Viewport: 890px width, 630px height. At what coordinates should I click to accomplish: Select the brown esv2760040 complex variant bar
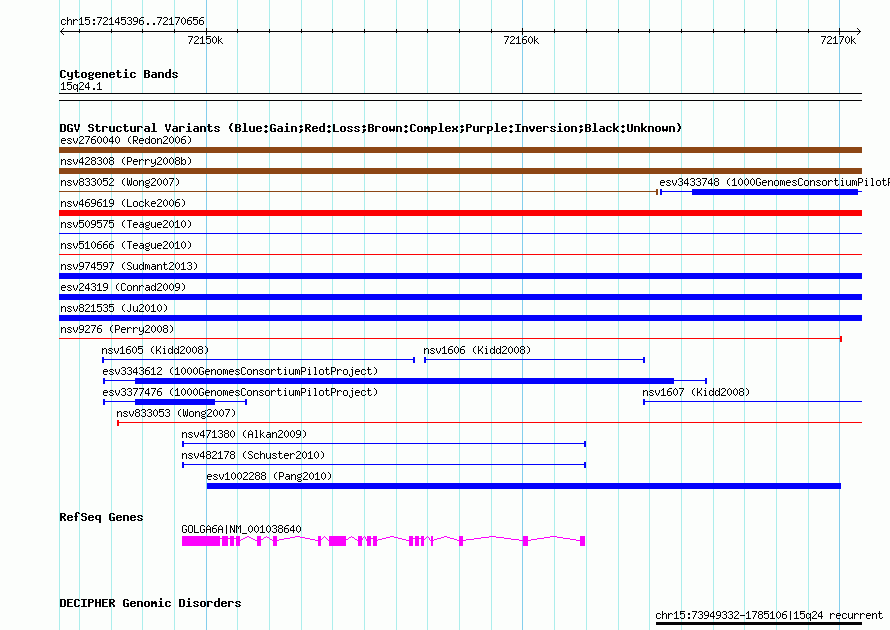coord(460,150)
